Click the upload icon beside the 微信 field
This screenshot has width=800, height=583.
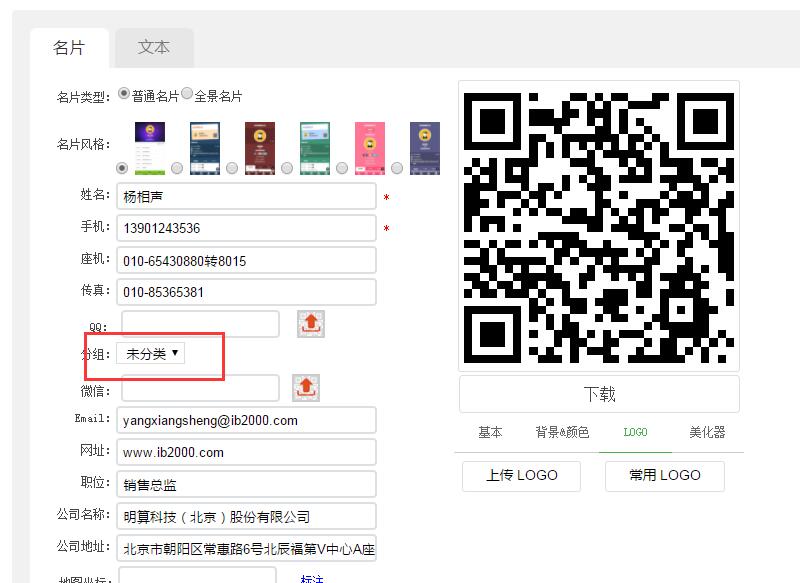tap(306, 388)
